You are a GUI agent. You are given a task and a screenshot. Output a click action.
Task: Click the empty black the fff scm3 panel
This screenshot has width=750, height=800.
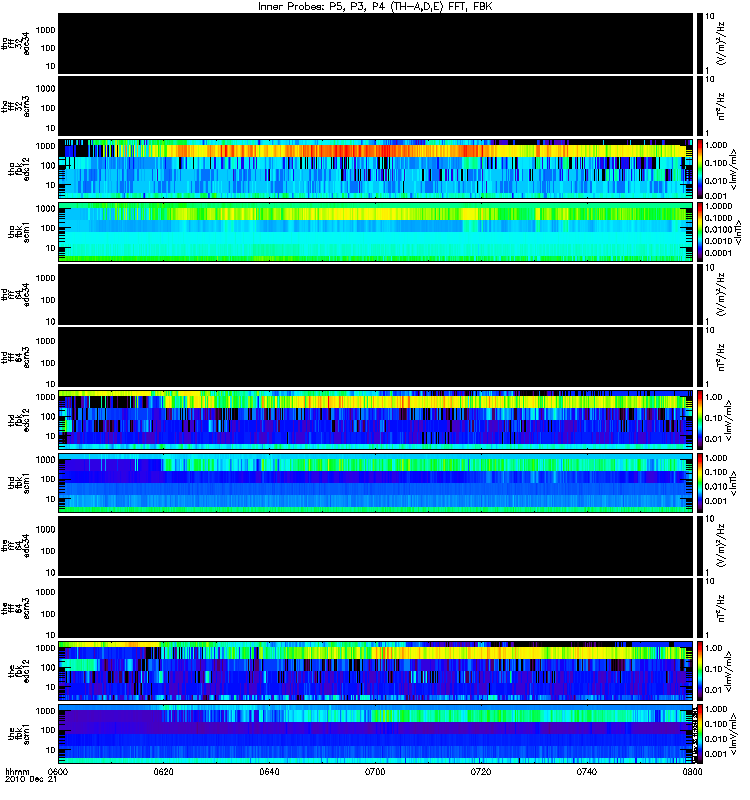pos(375,608)
